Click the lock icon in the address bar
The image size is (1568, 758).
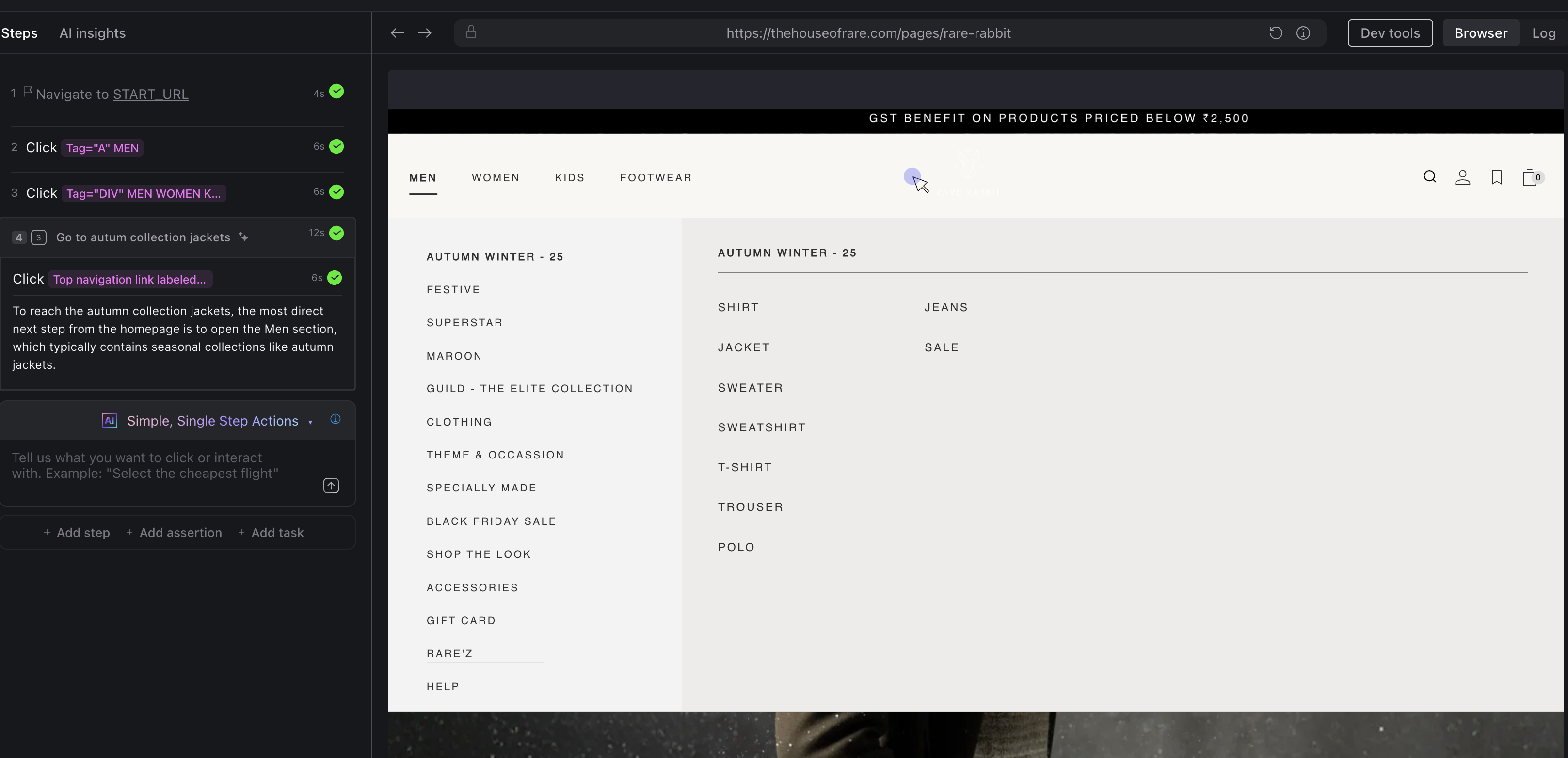click(472, 32)
